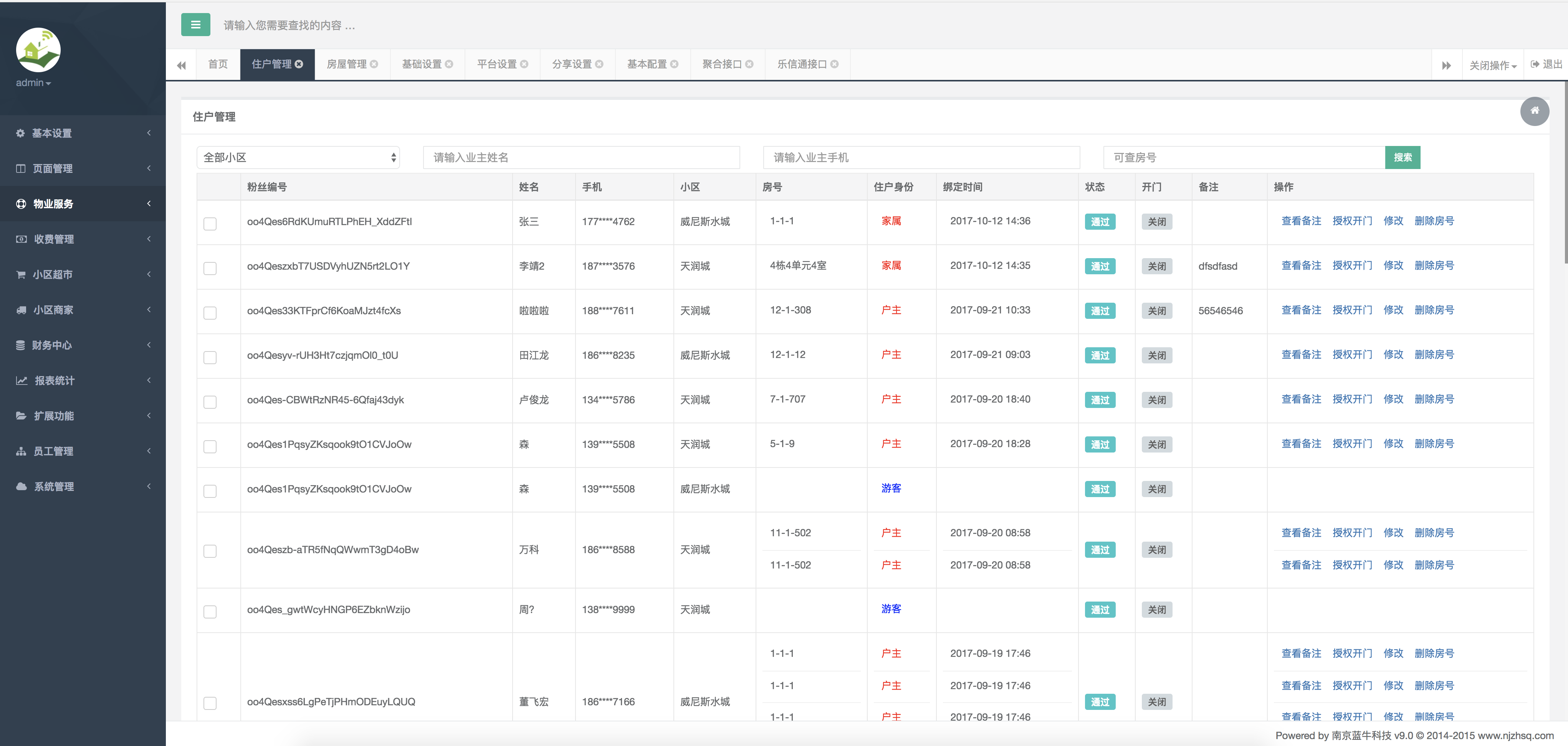
Task: Click 授权开门 link for 李靖2 row
Action: coord(1352,265)
